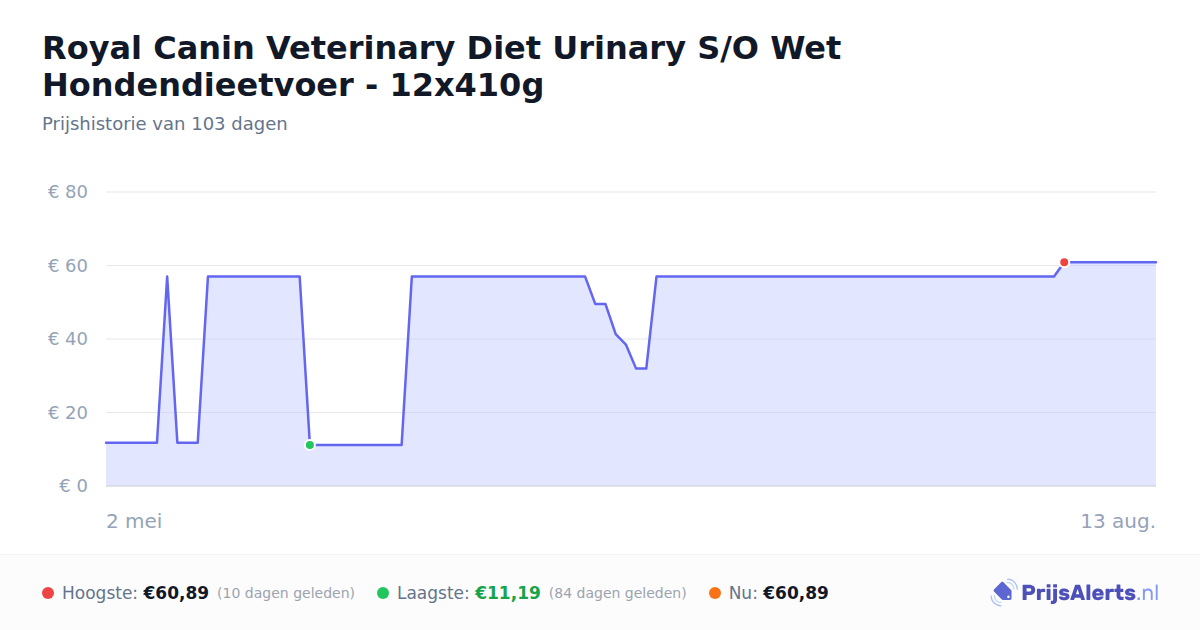This screenshot has width=1200, height=630.
Task: Click the 10 dagen geleden text
Action: 286,593
